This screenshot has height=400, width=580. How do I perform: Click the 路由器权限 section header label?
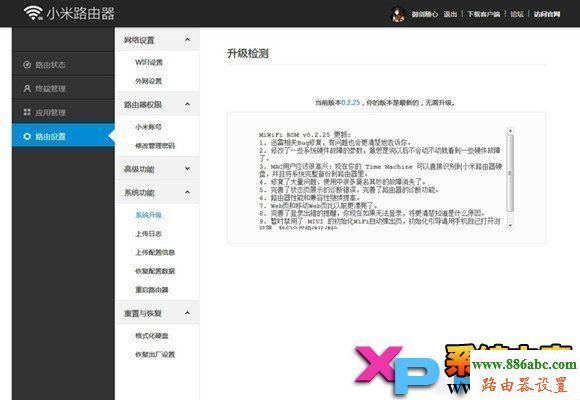143,105
